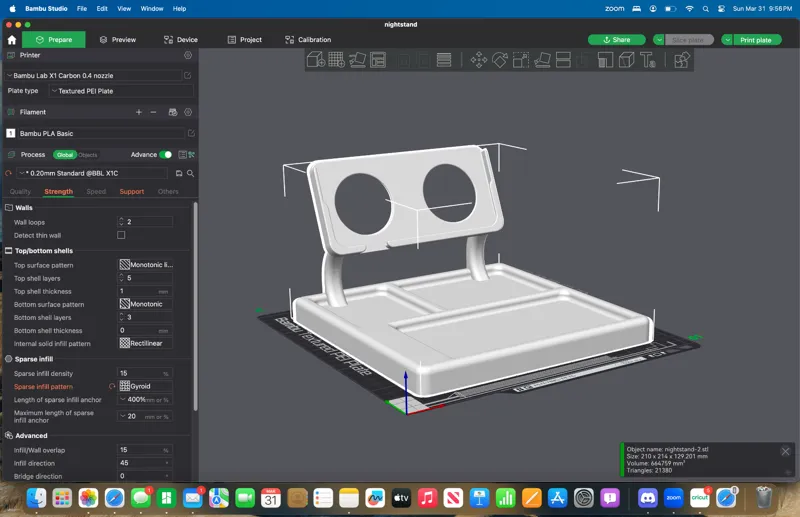This screenshot has height=517, width=800.
Task: Open the Calibration tab
Action: pos(308,40)
